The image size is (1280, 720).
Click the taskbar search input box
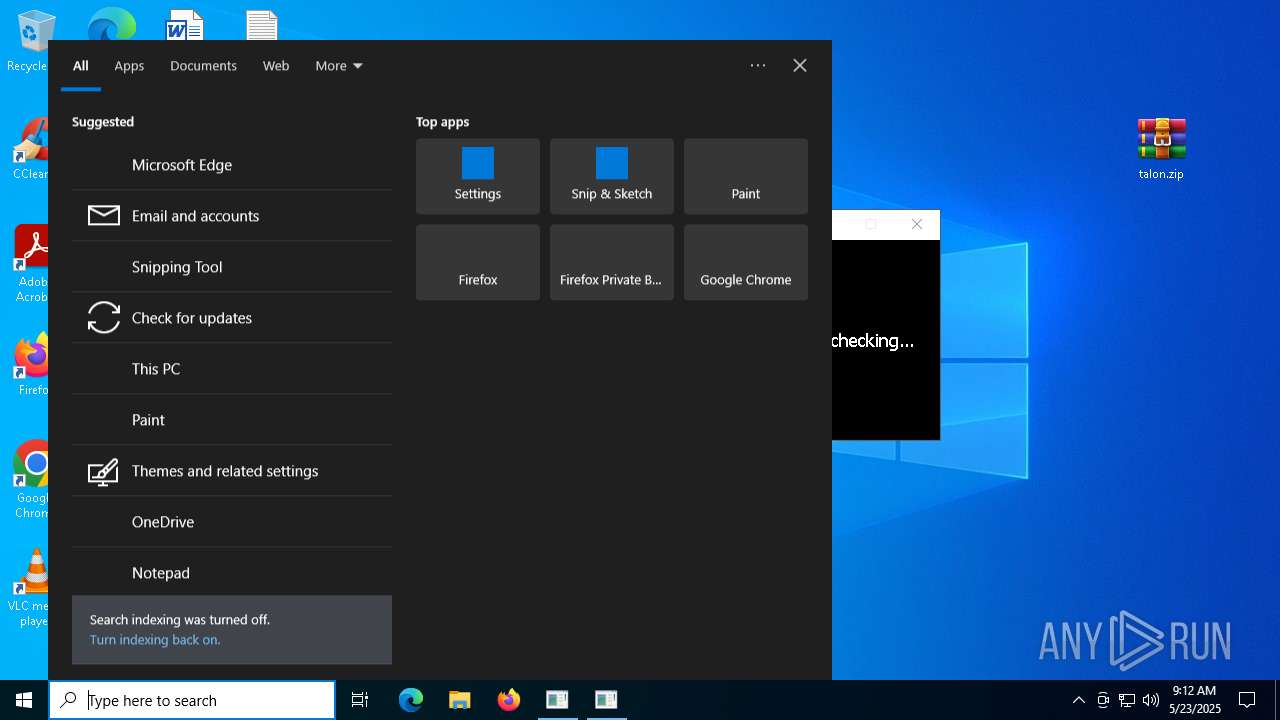click(x=192, y=700)
